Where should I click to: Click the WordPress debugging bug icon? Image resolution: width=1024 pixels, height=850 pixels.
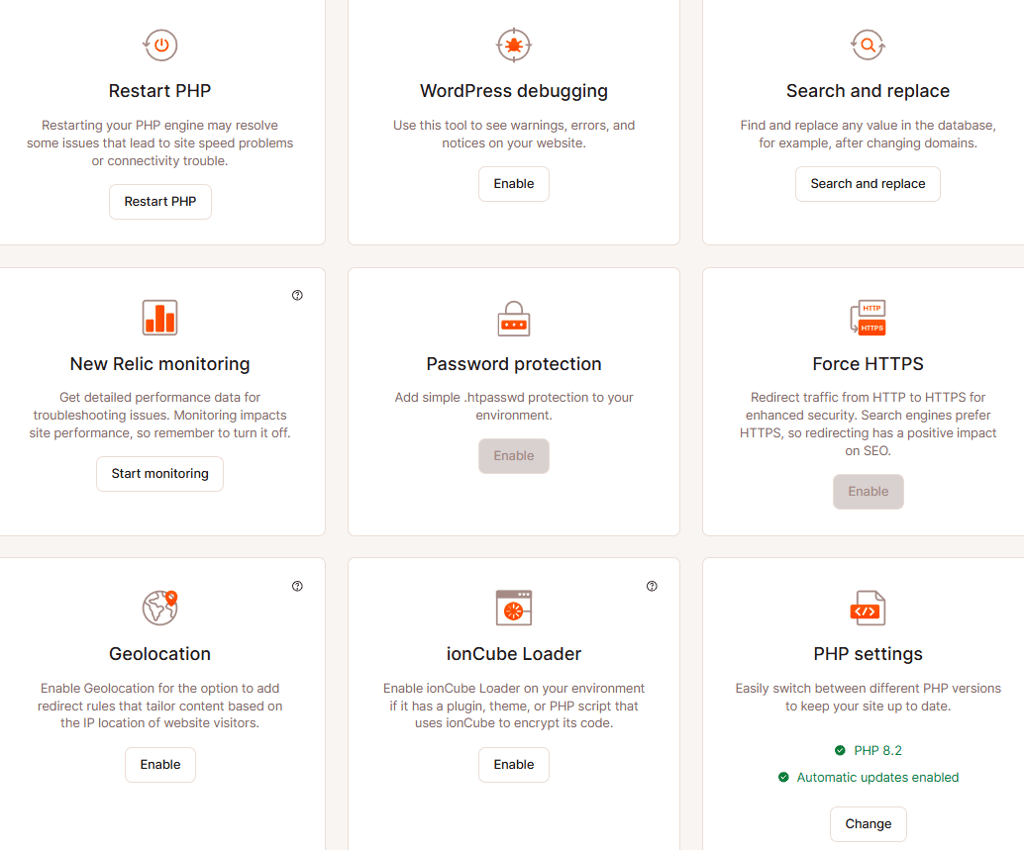(x=514, y=45)
